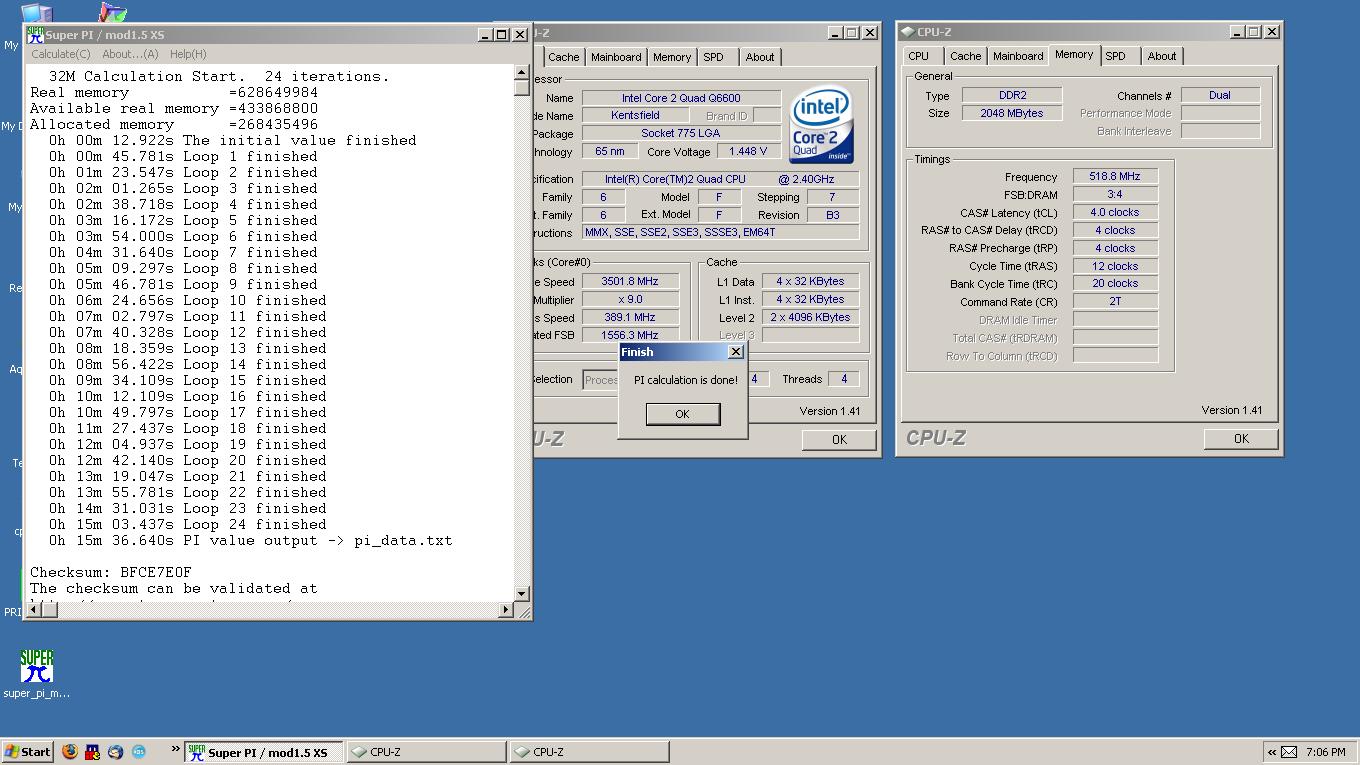Click the 7:06 PM taskbar clock

tap(1326, 752)
